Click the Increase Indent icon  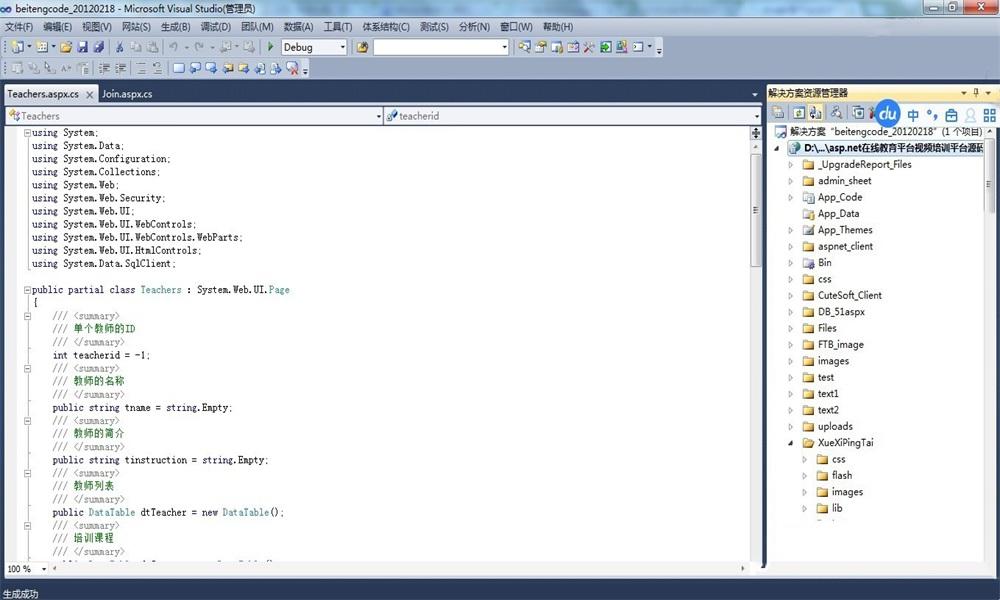click(x=121, y=68)
